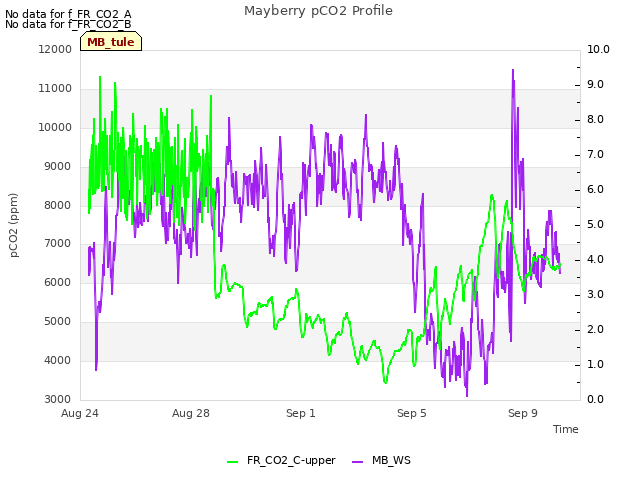Click the 5000 left axis value
Image resolution: width=640 pixels, height=480 pixels.
point(58,322)
